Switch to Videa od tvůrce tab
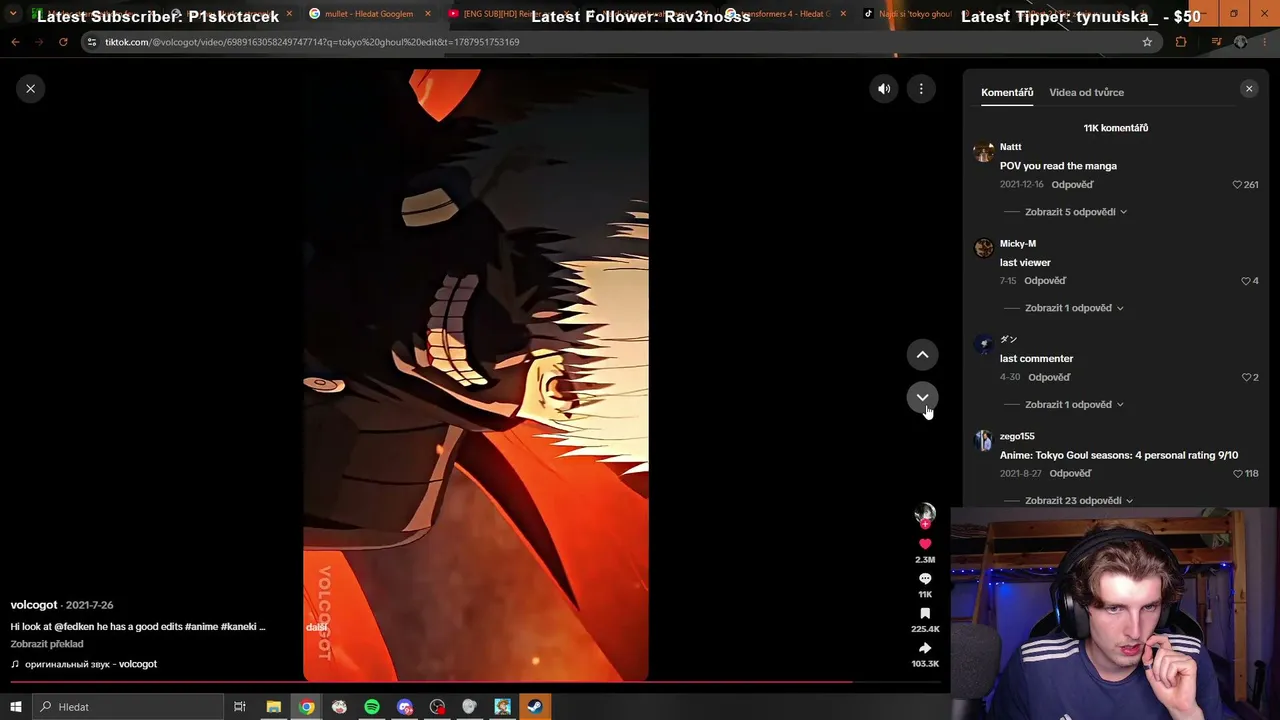This screenshot has height=720, width=1280. [x=1086, y=92]
